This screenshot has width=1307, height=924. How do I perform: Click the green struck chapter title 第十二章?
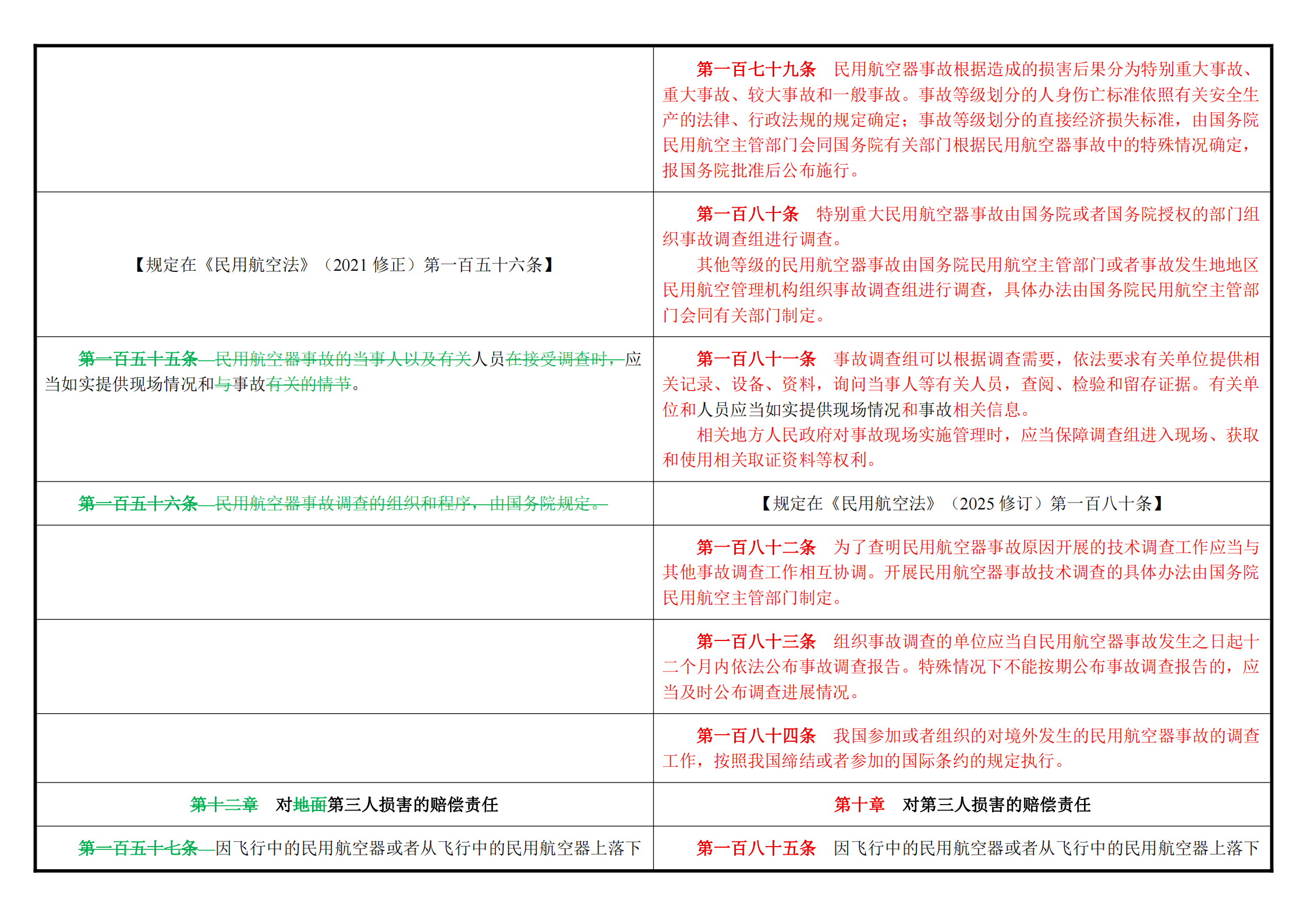(x=224, y=805)
